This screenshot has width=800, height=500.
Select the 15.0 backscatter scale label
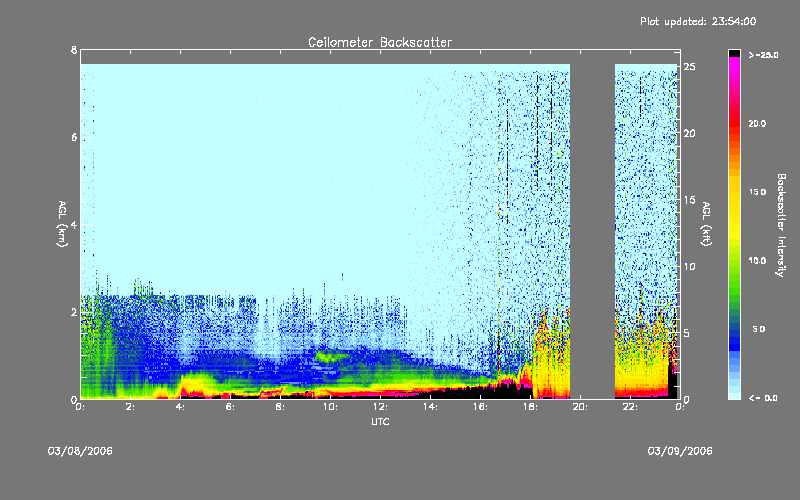tap(757, 192)
